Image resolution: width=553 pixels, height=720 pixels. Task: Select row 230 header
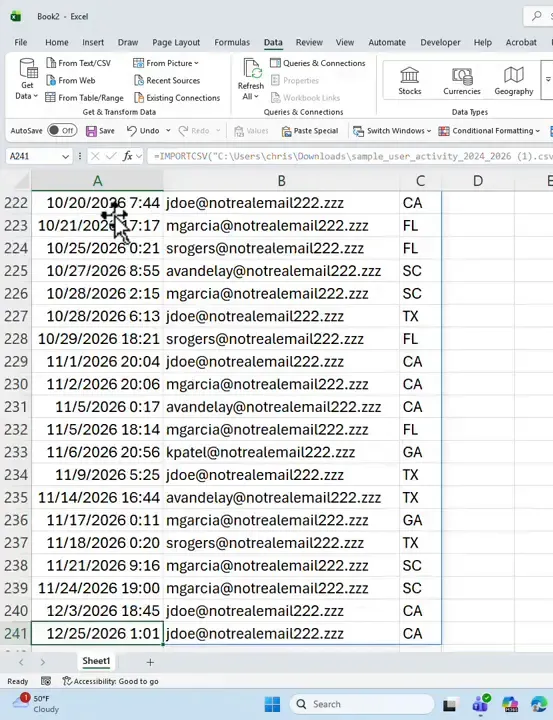tap(16, 384)
